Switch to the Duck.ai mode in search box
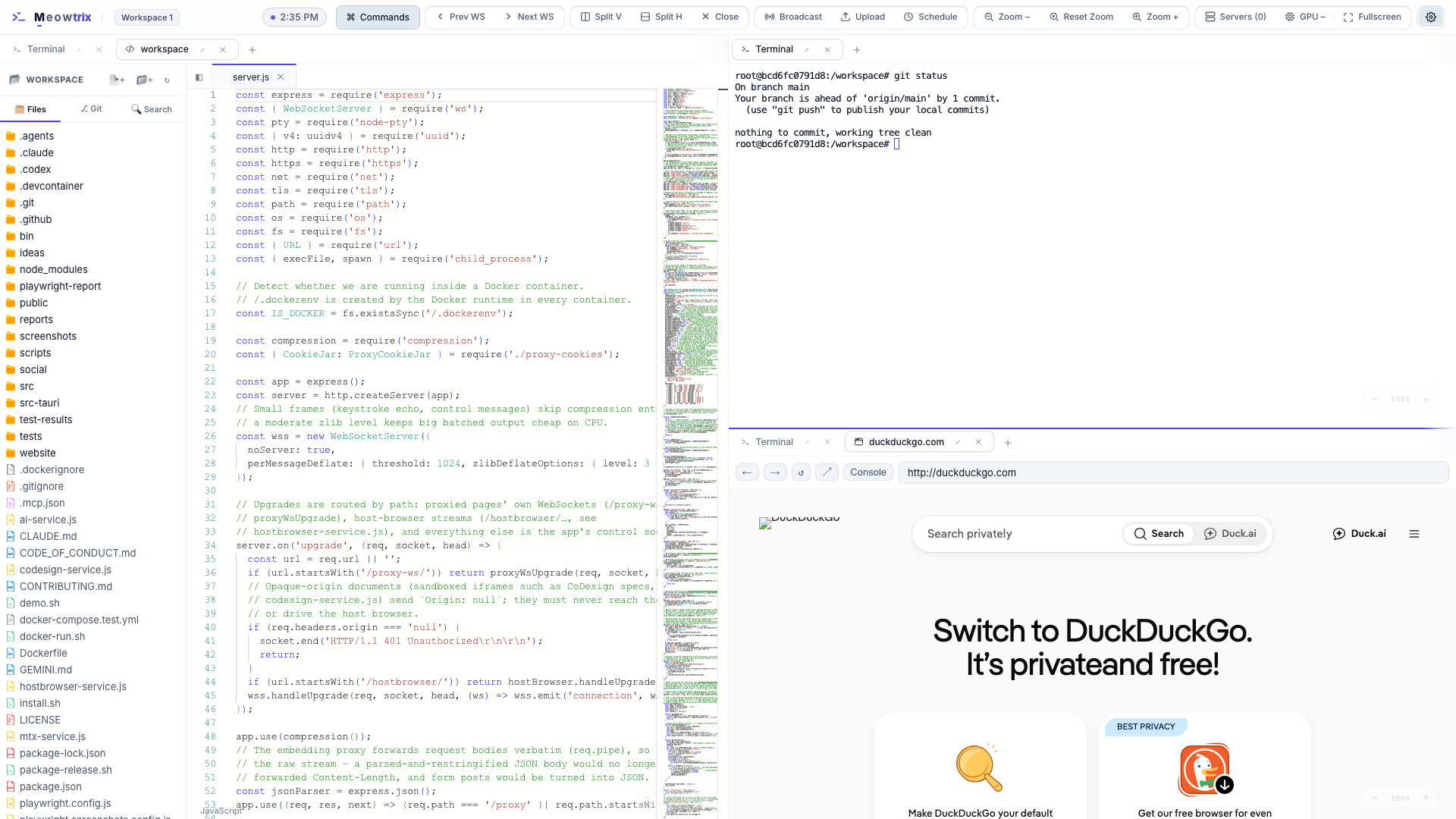This screenshot has height=819, width=1456. pos(1230,534)
